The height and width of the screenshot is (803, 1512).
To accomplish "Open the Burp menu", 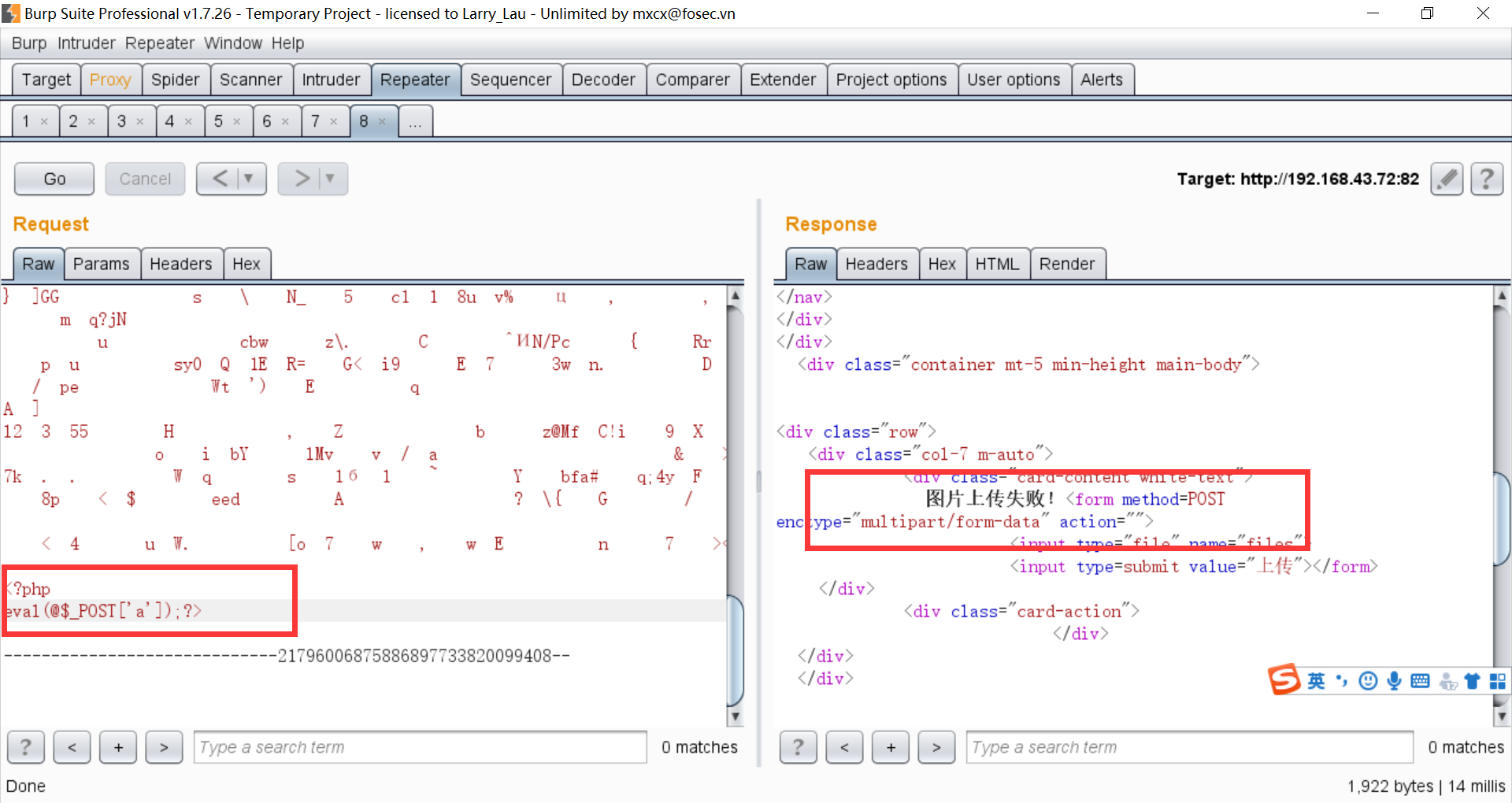I will [x=29, y=43].
